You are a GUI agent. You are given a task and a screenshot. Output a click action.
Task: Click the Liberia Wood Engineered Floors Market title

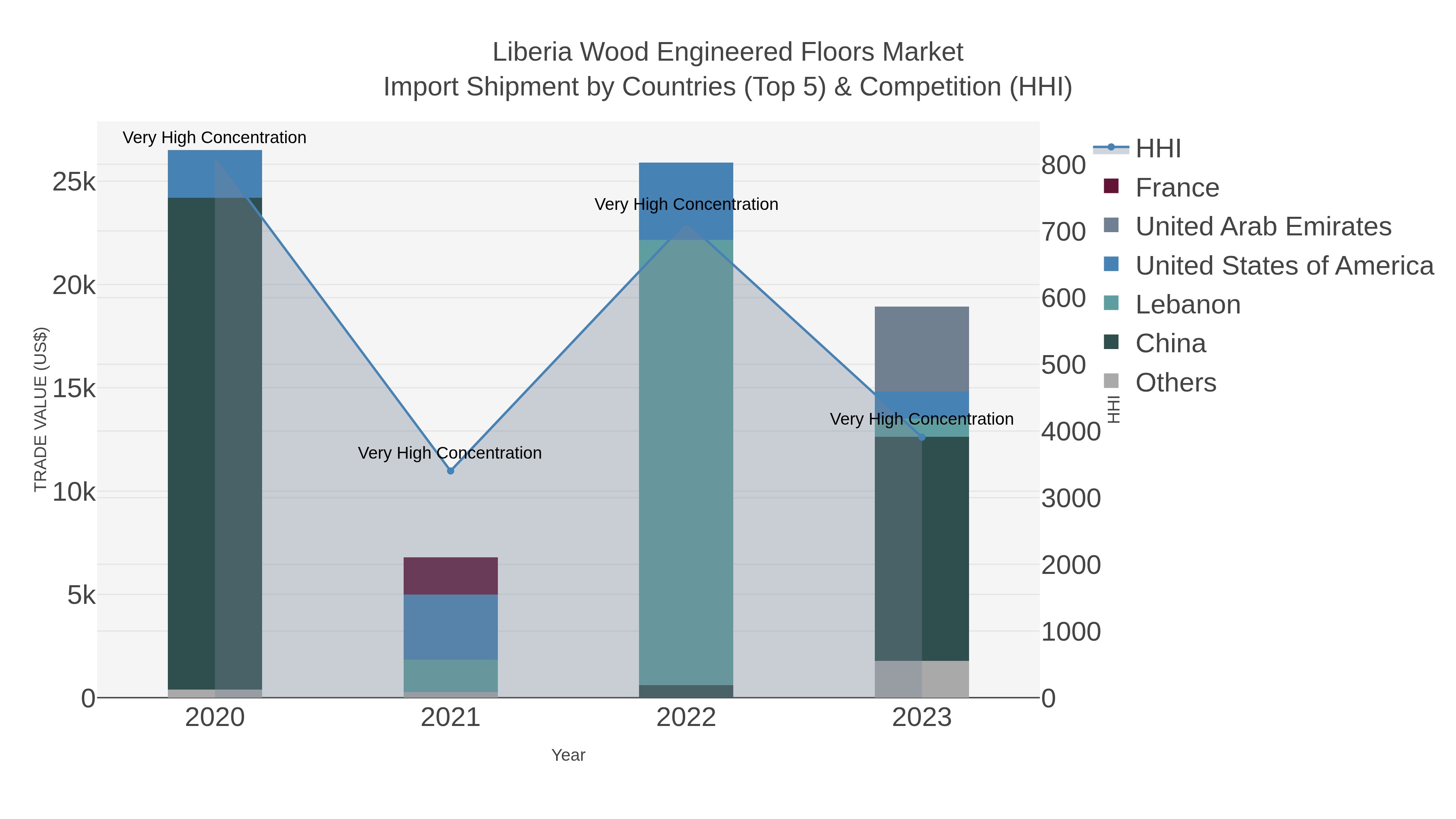(x=728, y=52)
